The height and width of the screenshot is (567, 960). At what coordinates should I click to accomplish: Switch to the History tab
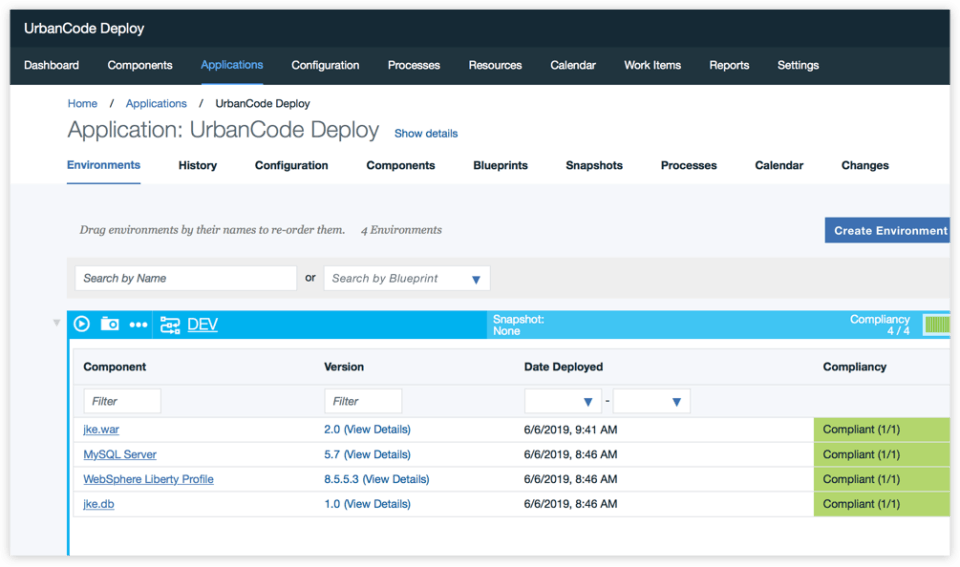click(x=198, y=165)
